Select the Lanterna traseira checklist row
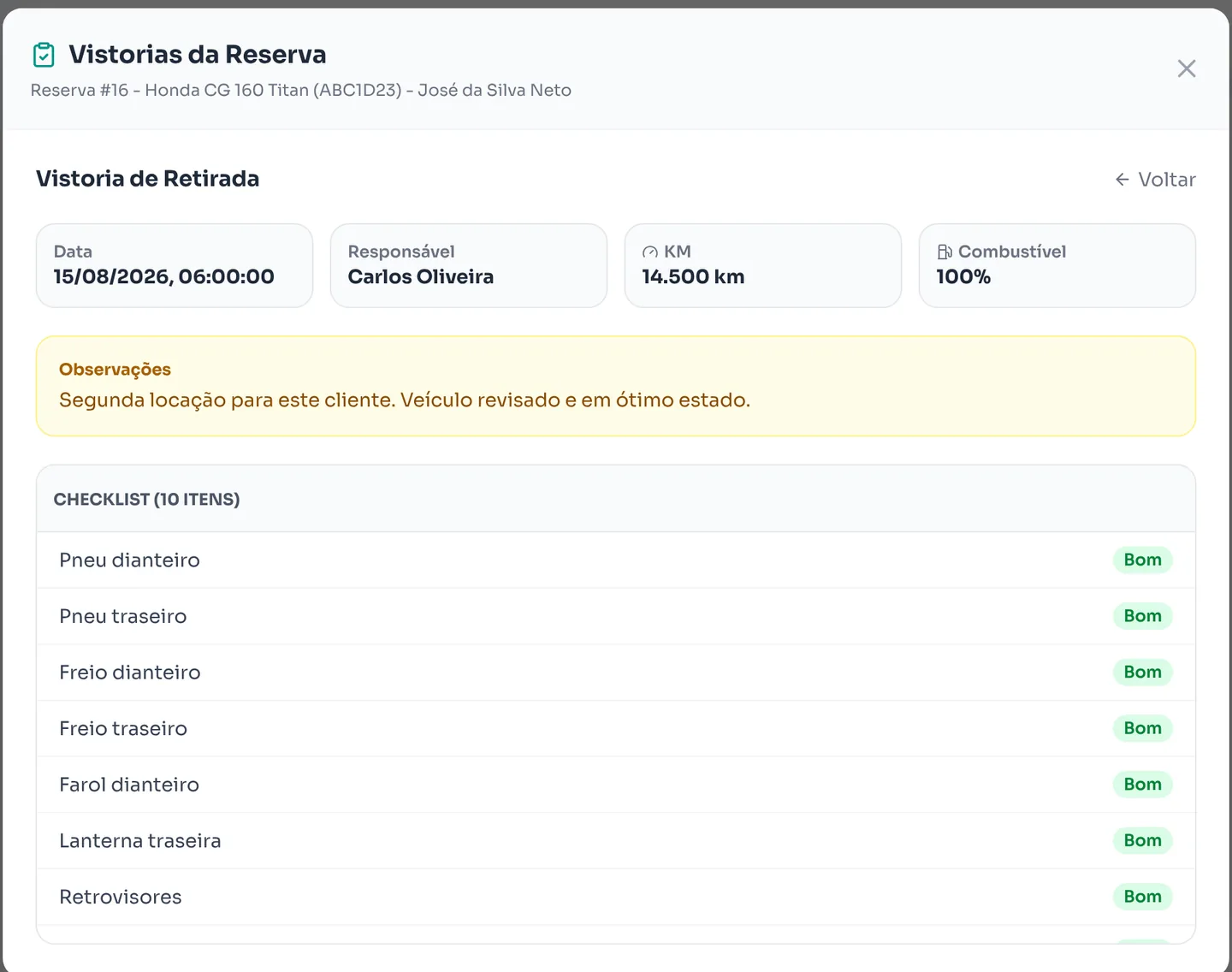Viewport: 1232px width, 972px height. [616, 841]
